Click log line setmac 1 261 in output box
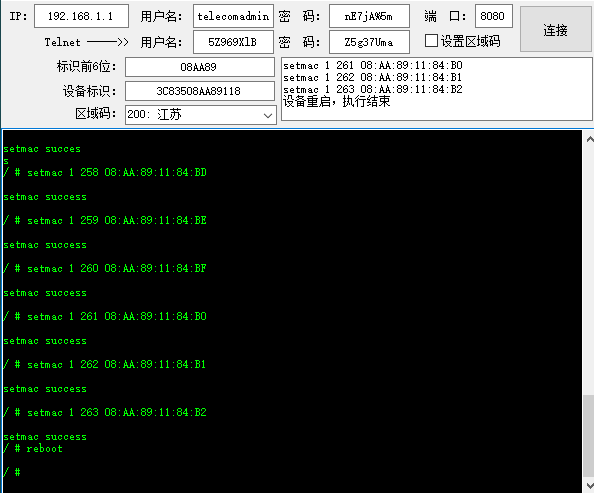Viewport: 594px width, 493px height. (373, 65)
